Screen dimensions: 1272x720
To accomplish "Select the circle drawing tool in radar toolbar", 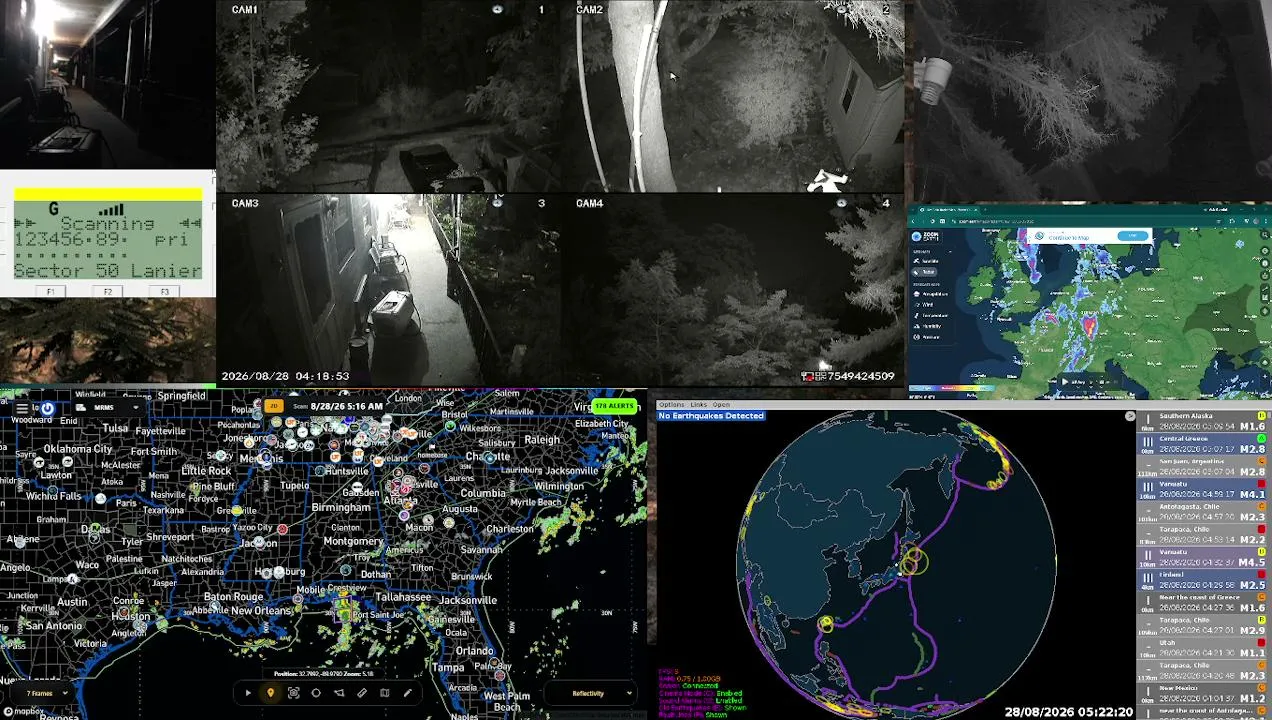I will point(316,693).
